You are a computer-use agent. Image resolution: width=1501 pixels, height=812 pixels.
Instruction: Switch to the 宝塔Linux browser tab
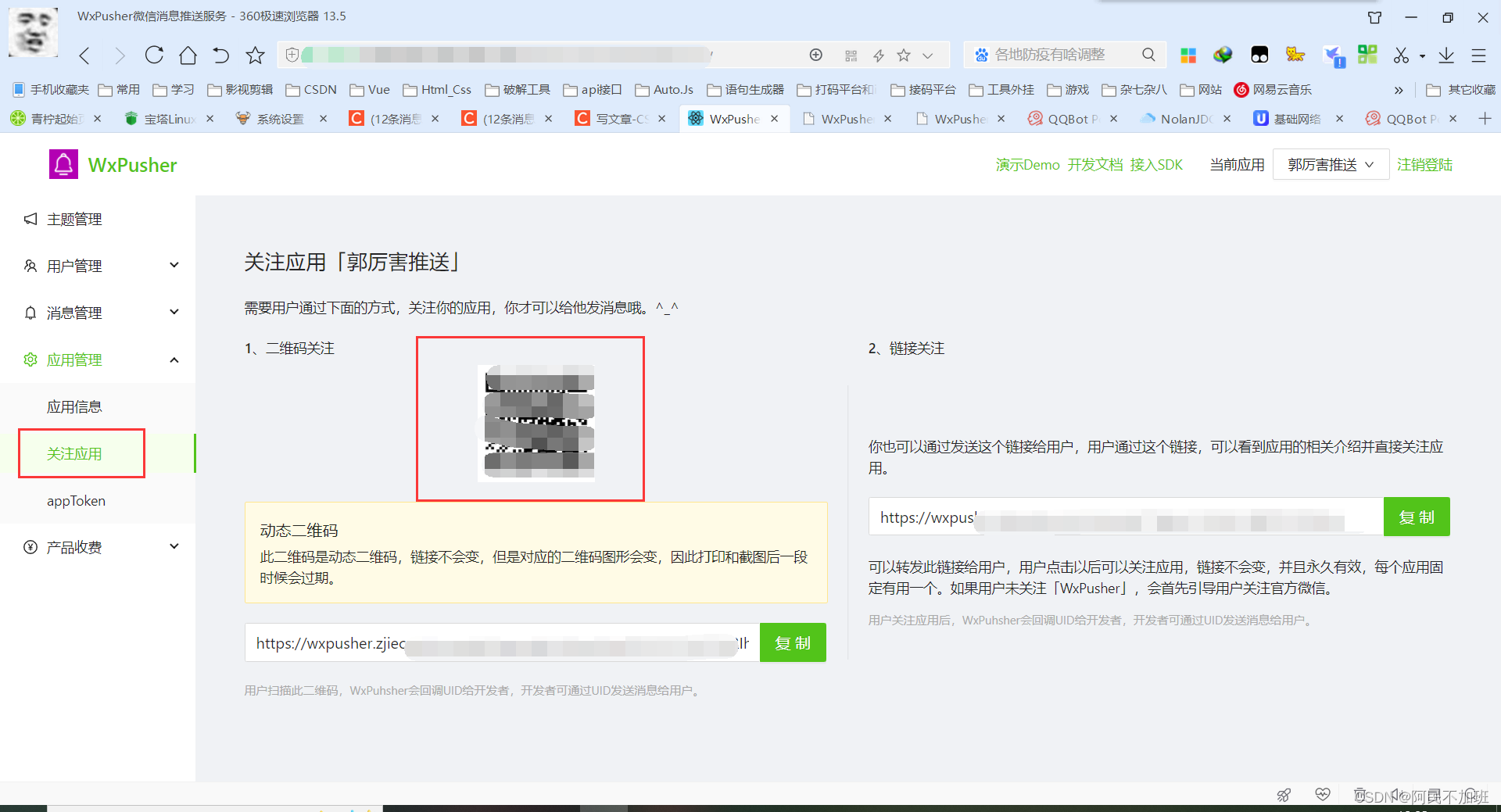tap(169, 119)
